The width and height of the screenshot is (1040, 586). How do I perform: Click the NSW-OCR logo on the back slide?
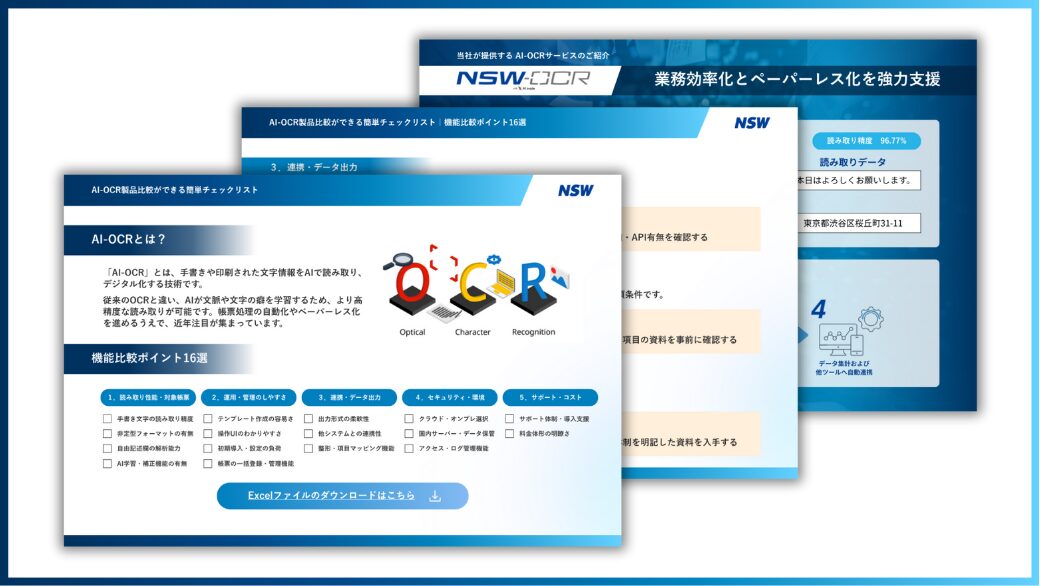(x=523, y=79)
